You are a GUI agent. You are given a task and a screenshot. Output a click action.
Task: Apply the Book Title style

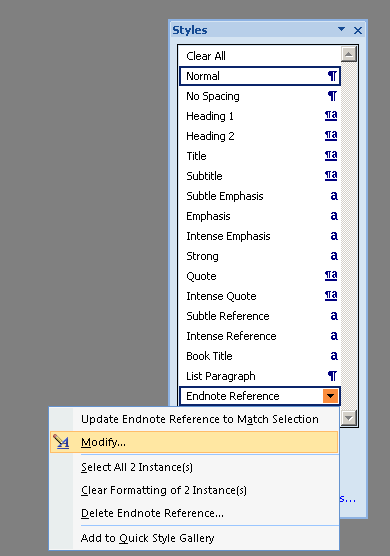[260, 356]
